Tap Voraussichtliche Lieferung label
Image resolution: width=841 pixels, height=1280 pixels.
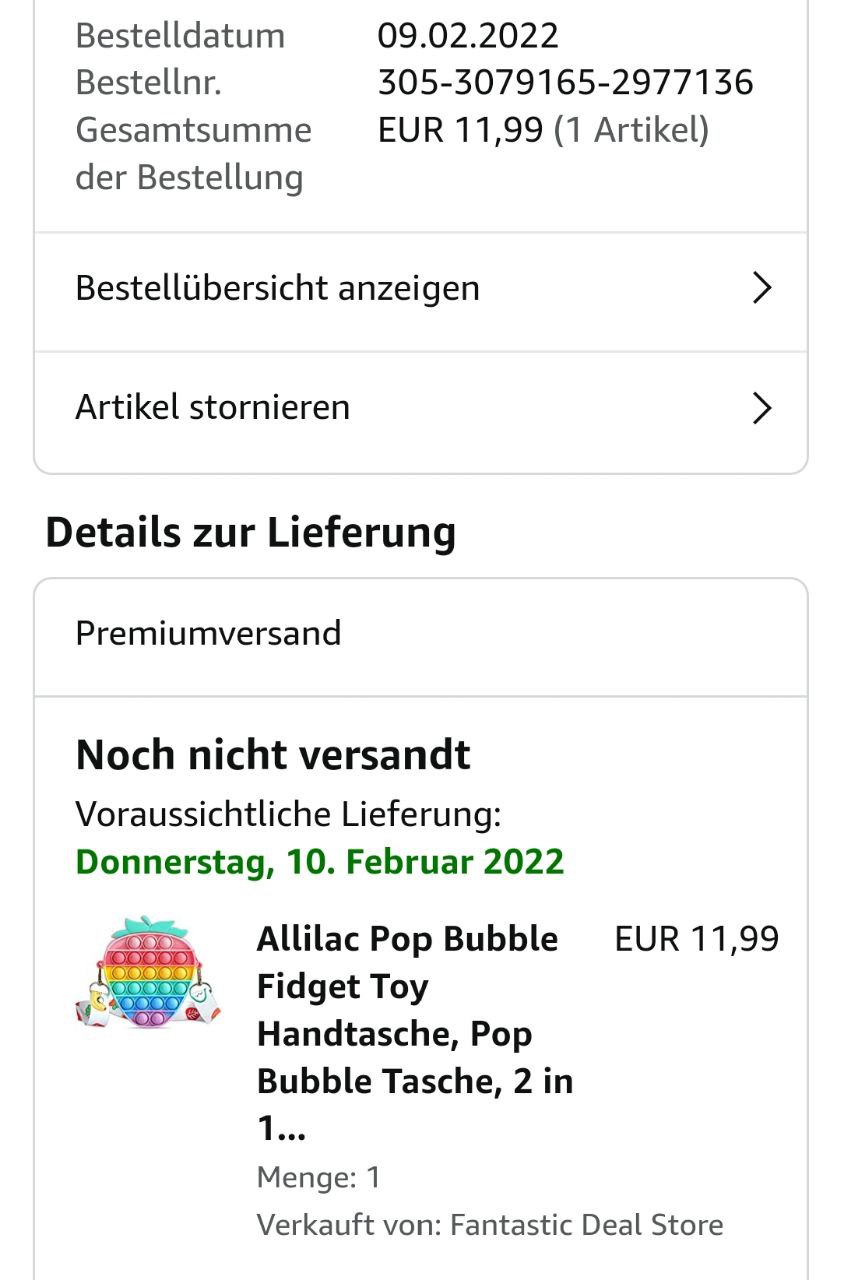point(288,815)
